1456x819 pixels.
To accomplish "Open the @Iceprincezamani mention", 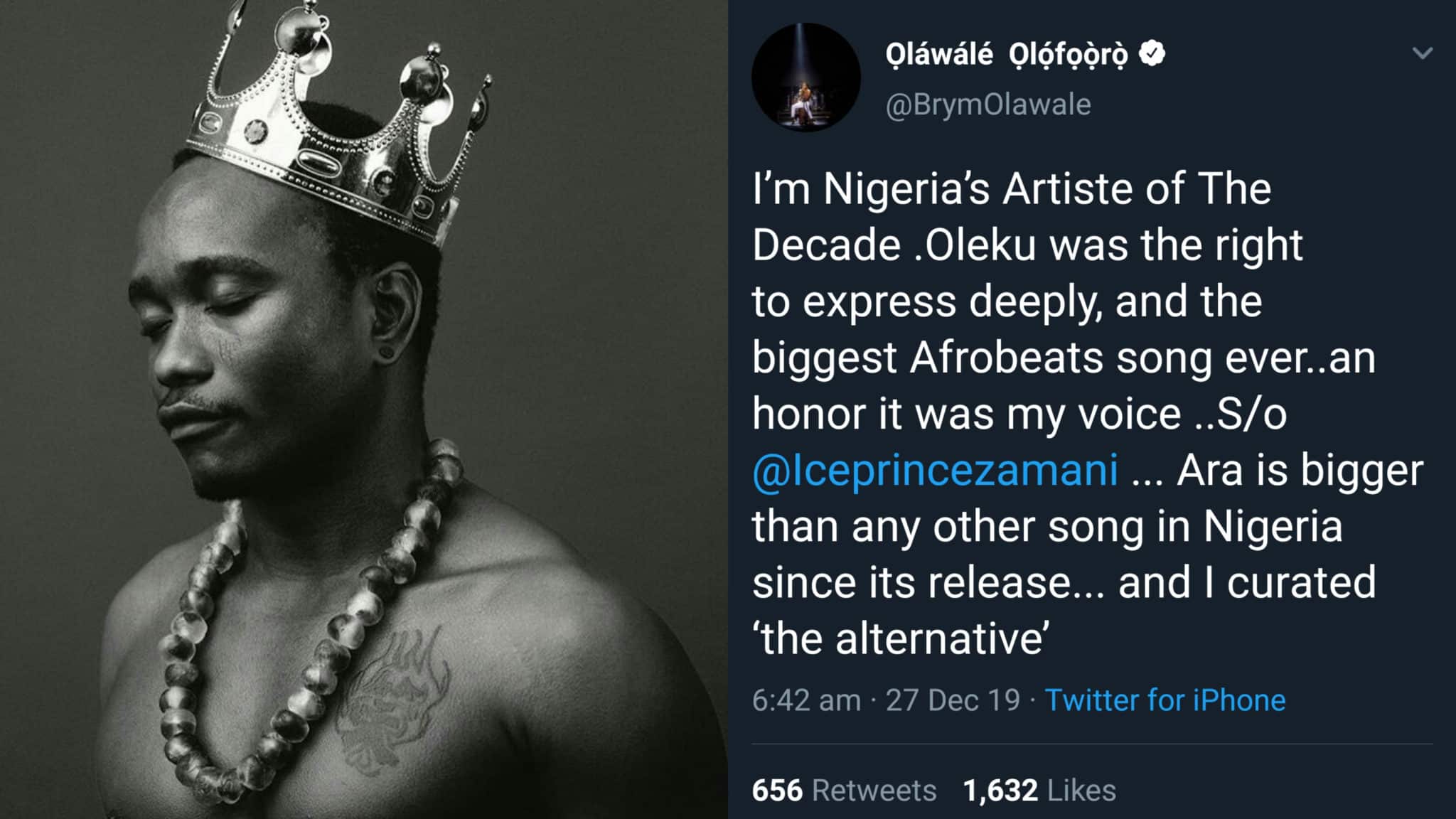I will (935, 471).
